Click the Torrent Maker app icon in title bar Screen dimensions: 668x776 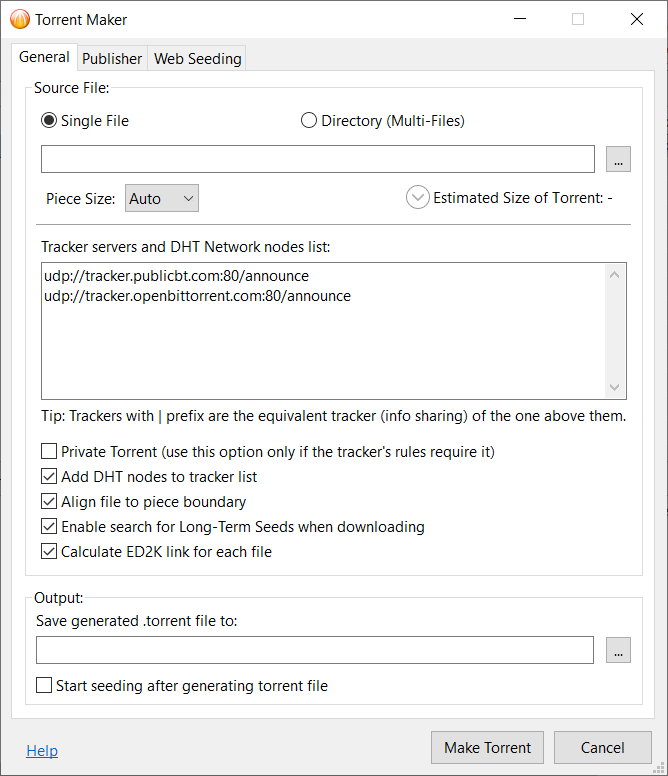[19, 19]
